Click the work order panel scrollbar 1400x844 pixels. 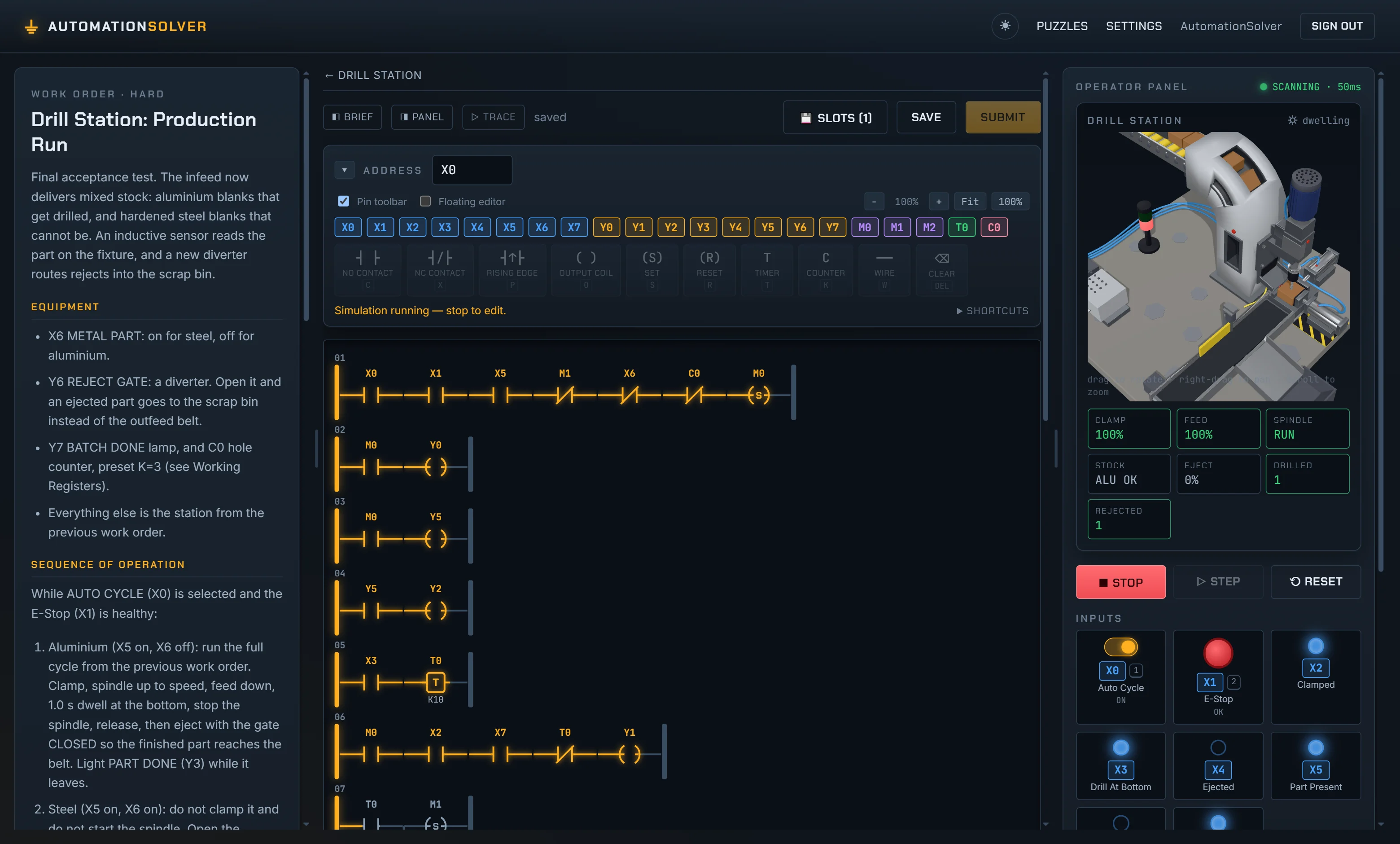(x=306, y=199)
